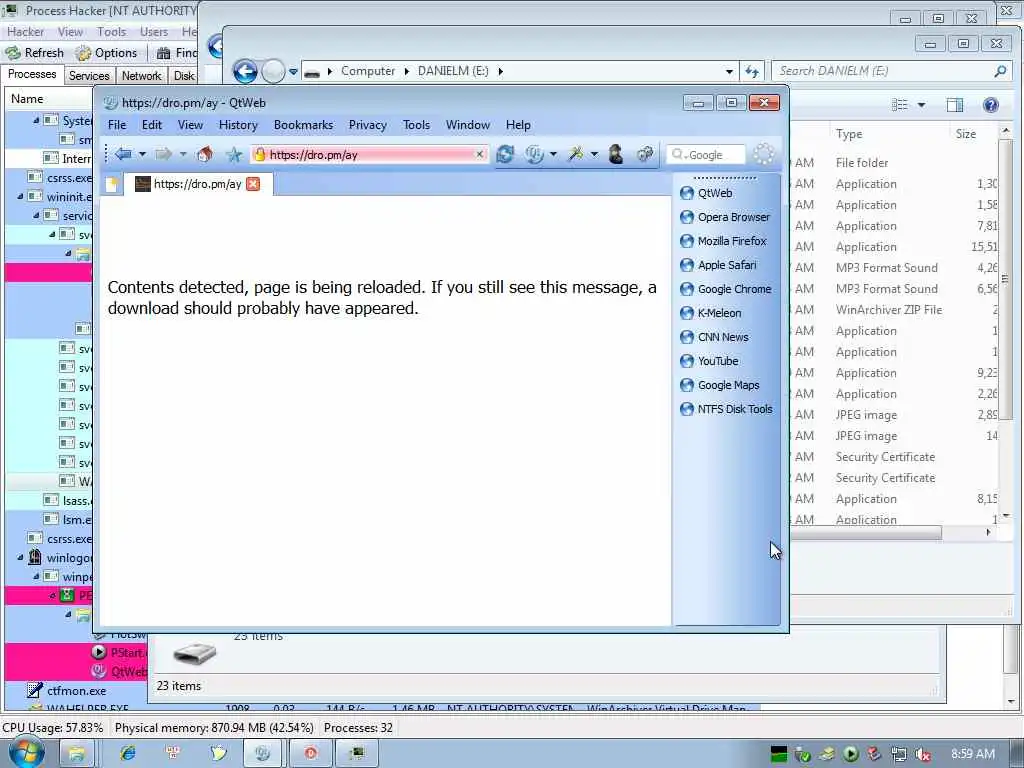This screenshot has height=768, width=1024.
Task: Open the dropdown next to the magic wand
Action: click(594, 155)
